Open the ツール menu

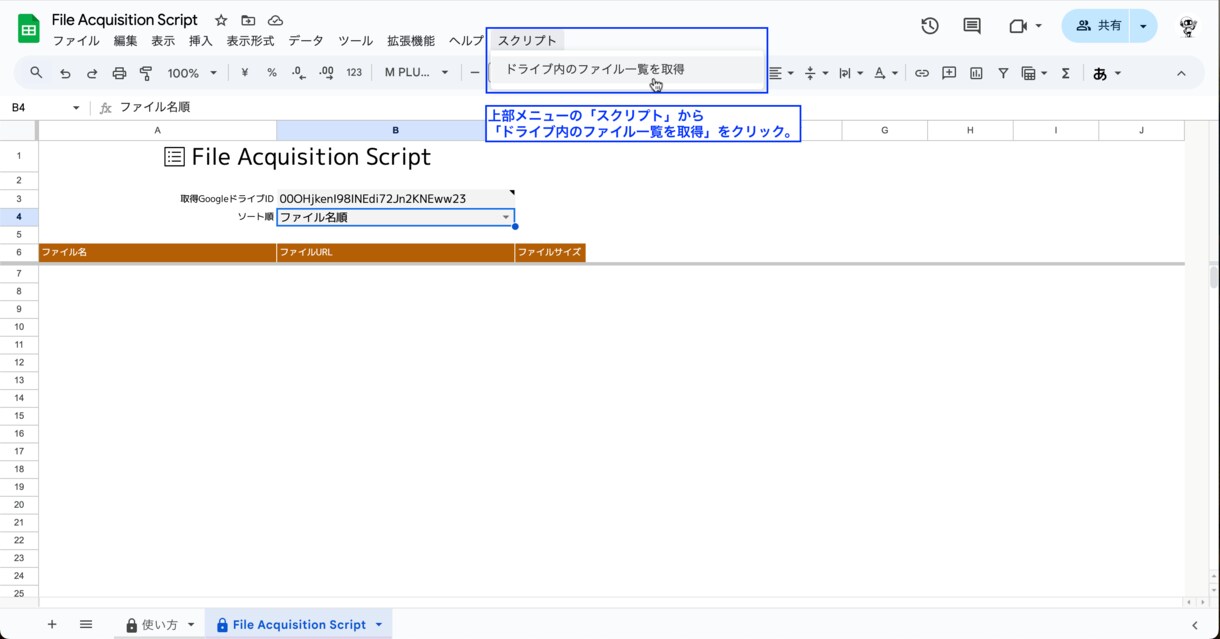click(x=356, y=41)
